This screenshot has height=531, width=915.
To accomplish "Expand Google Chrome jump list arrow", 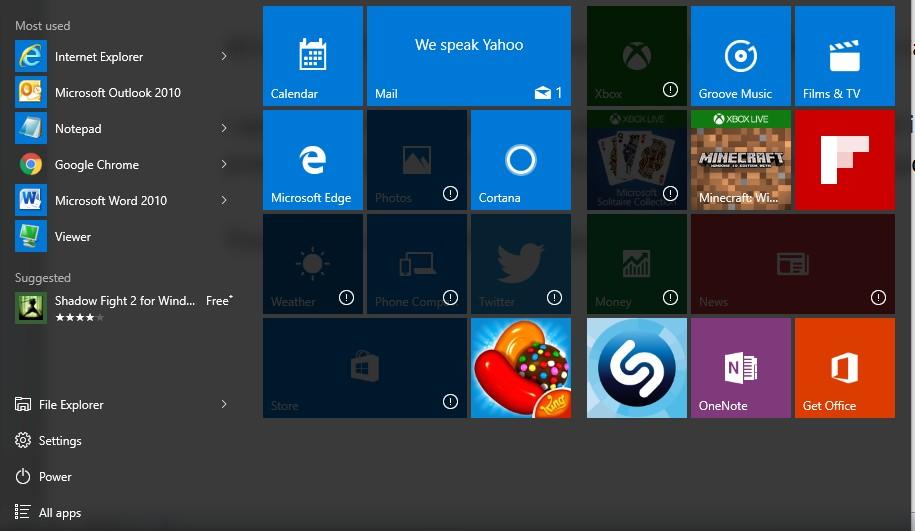I will point(224,165).
